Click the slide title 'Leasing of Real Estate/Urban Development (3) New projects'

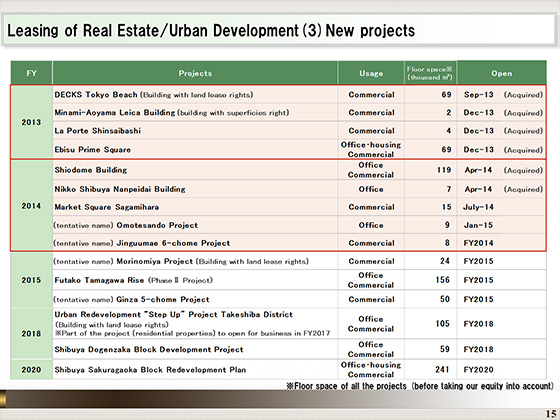tap(211, 31)
